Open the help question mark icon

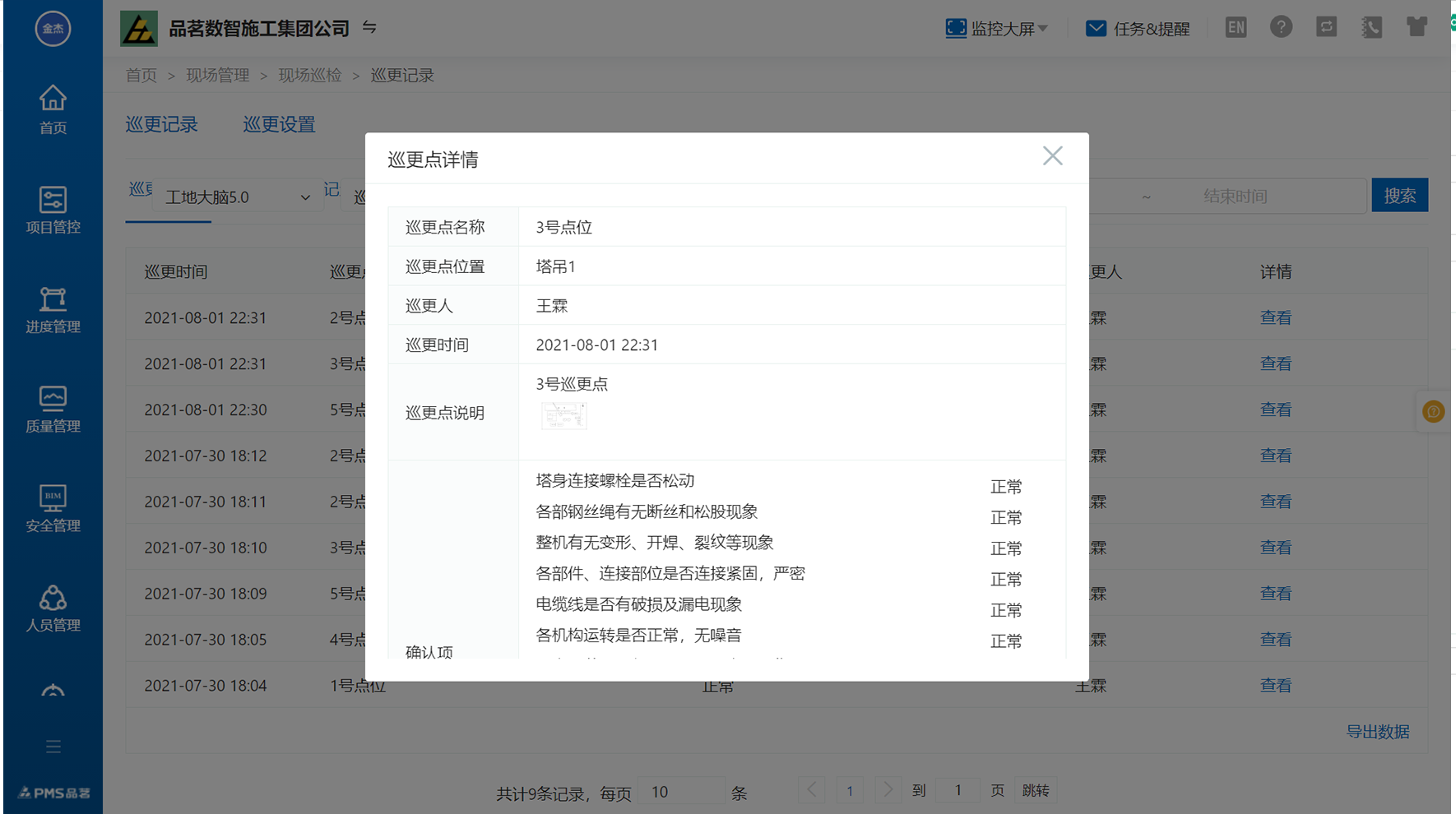click(1281, 27)
